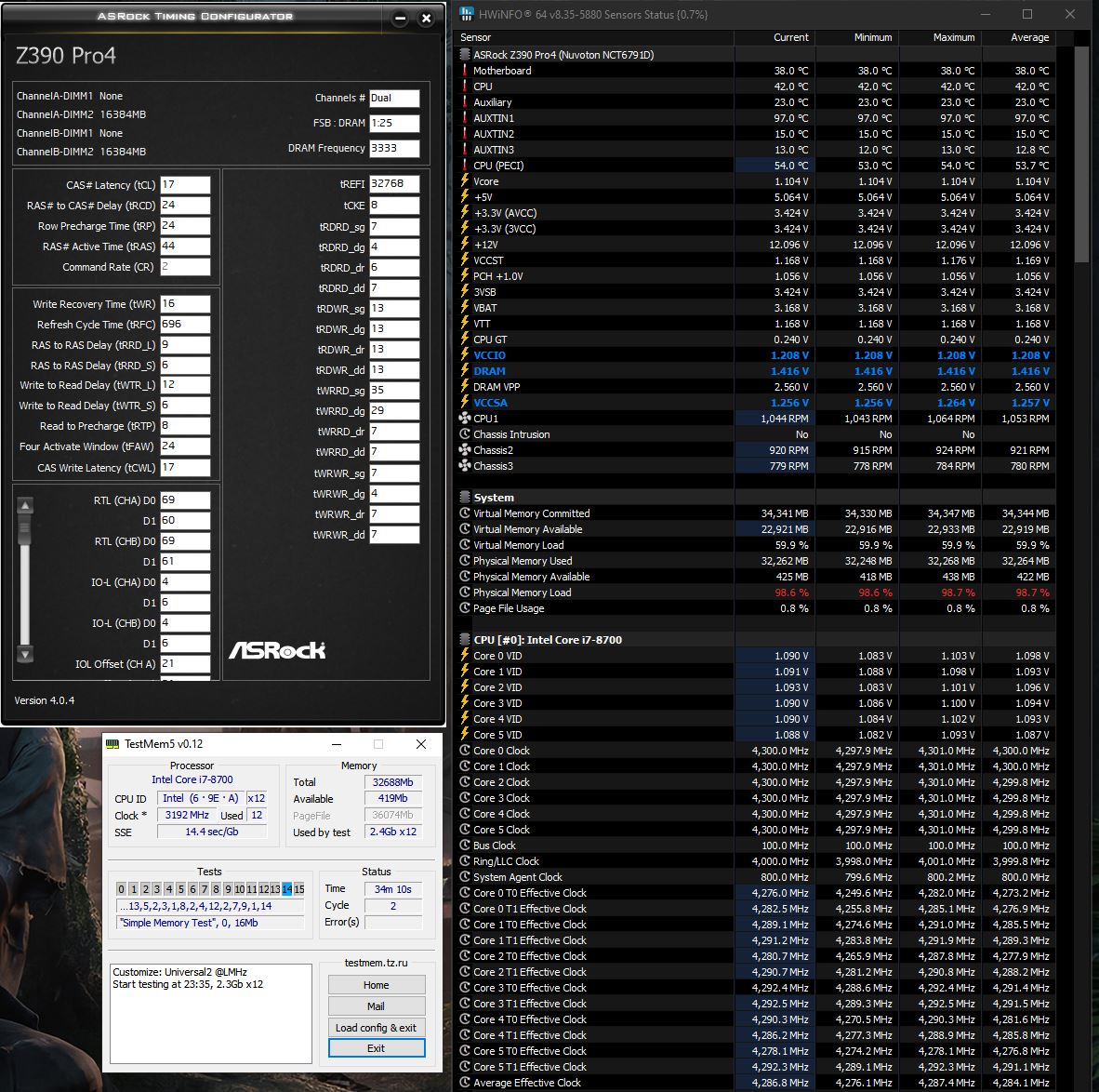Select the Physical Memory Used row

tap(754, 560)
